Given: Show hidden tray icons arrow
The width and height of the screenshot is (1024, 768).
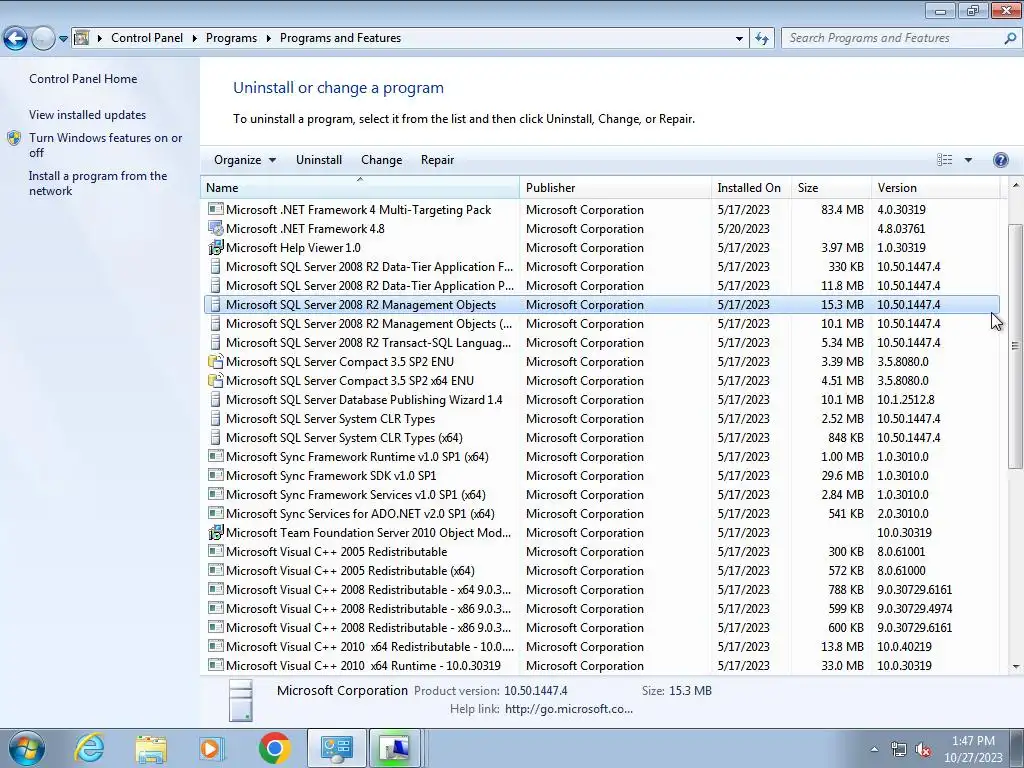Looking at the screenshot, I should click(x=874, y=749).
